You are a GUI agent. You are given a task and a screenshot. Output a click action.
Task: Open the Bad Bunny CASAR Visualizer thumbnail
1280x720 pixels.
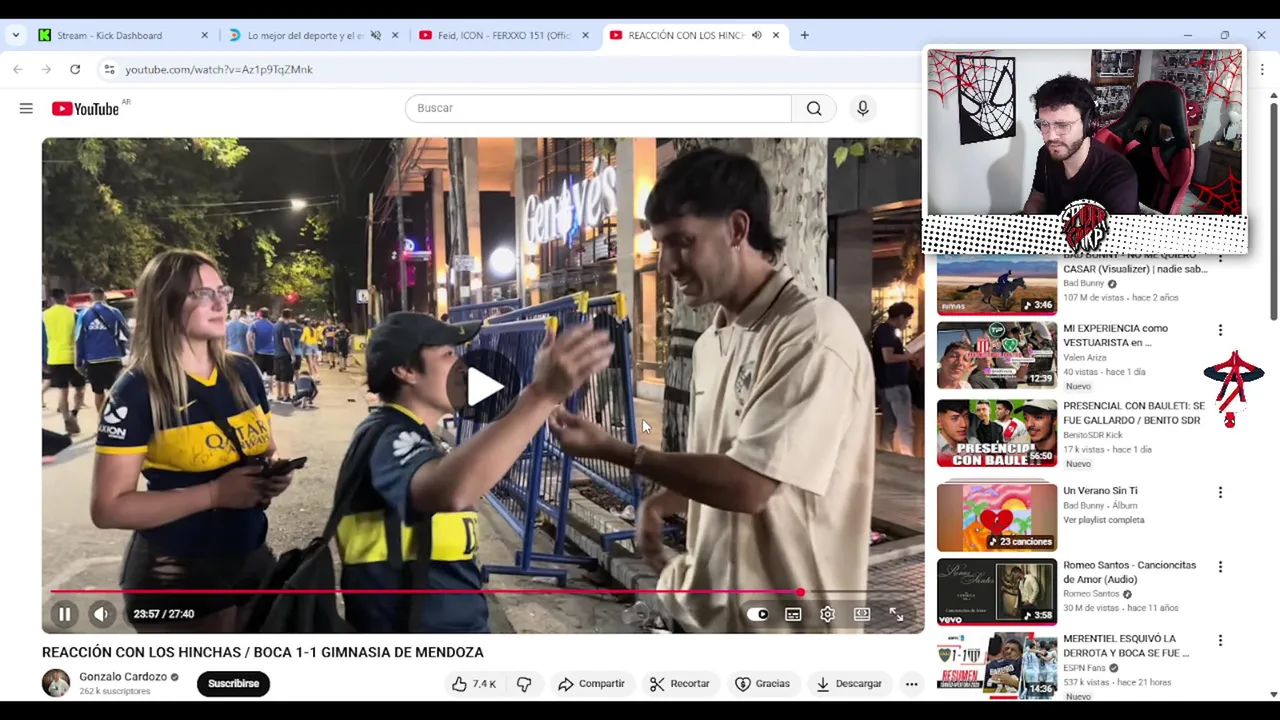(x=997, y=284)
